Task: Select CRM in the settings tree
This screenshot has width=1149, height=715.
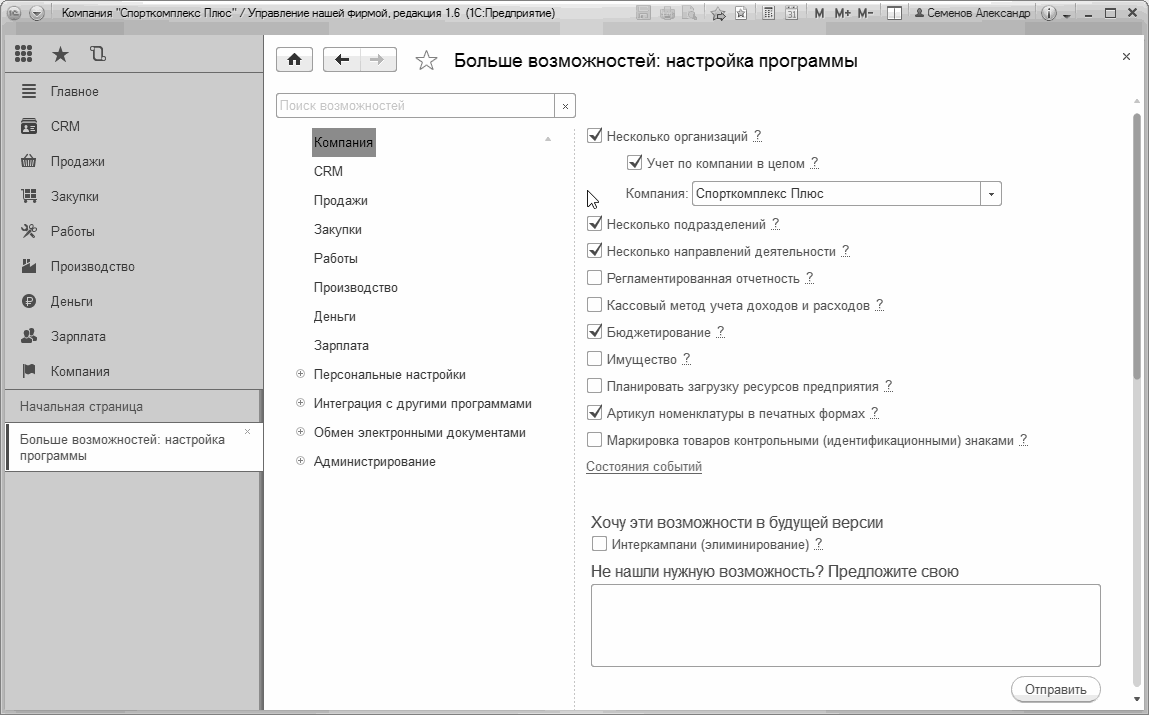Action: click(328, 171)
